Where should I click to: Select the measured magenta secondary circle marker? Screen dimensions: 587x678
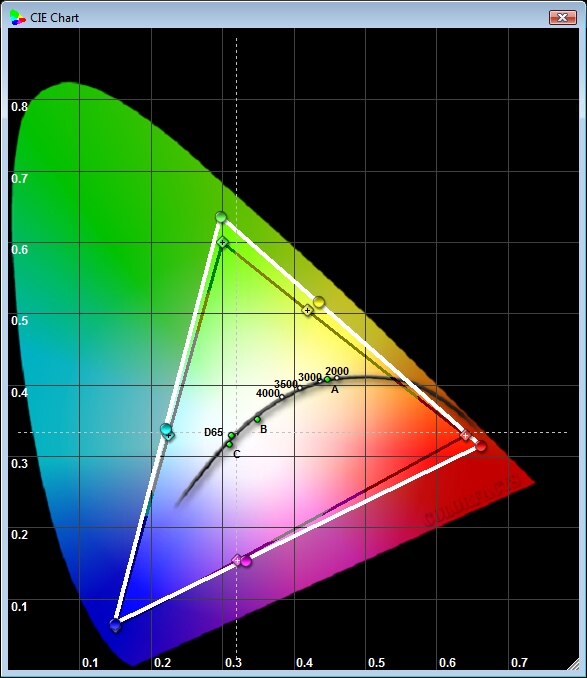(x=246, y=561)
